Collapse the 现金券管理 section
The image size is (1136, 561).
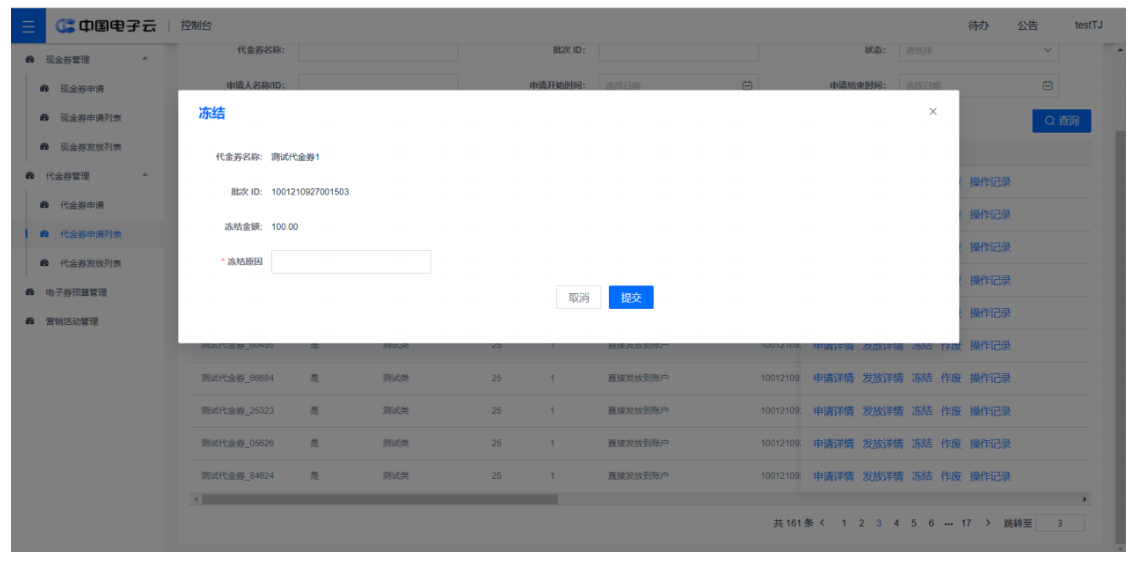click(146, 60)
